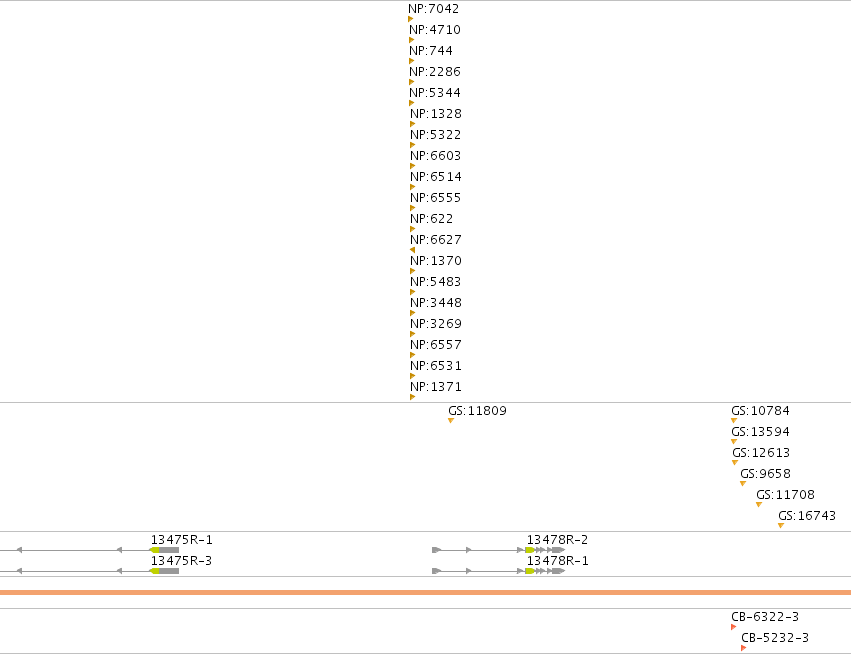The height and width of the screenshot is (654, 851).
Task: Select the 13475R-3 gene model exon
Action: 164,571
